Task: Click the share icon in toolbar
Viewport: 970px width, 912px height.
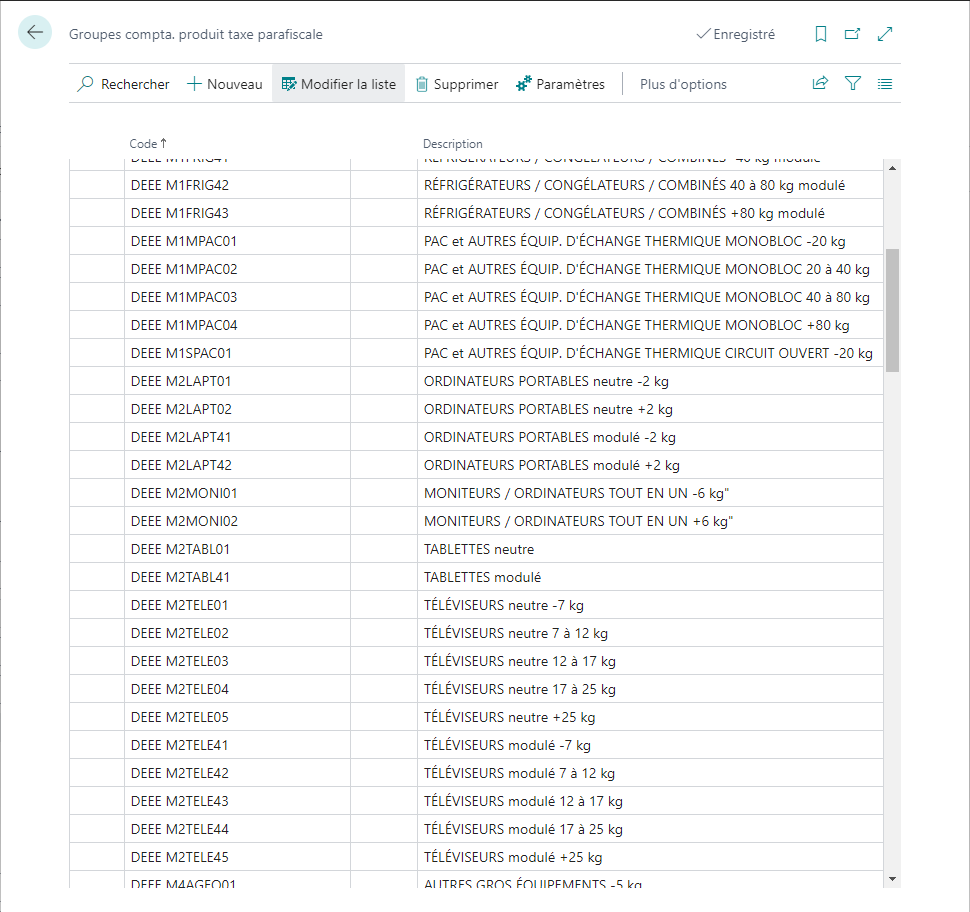Action: point(820,84)
